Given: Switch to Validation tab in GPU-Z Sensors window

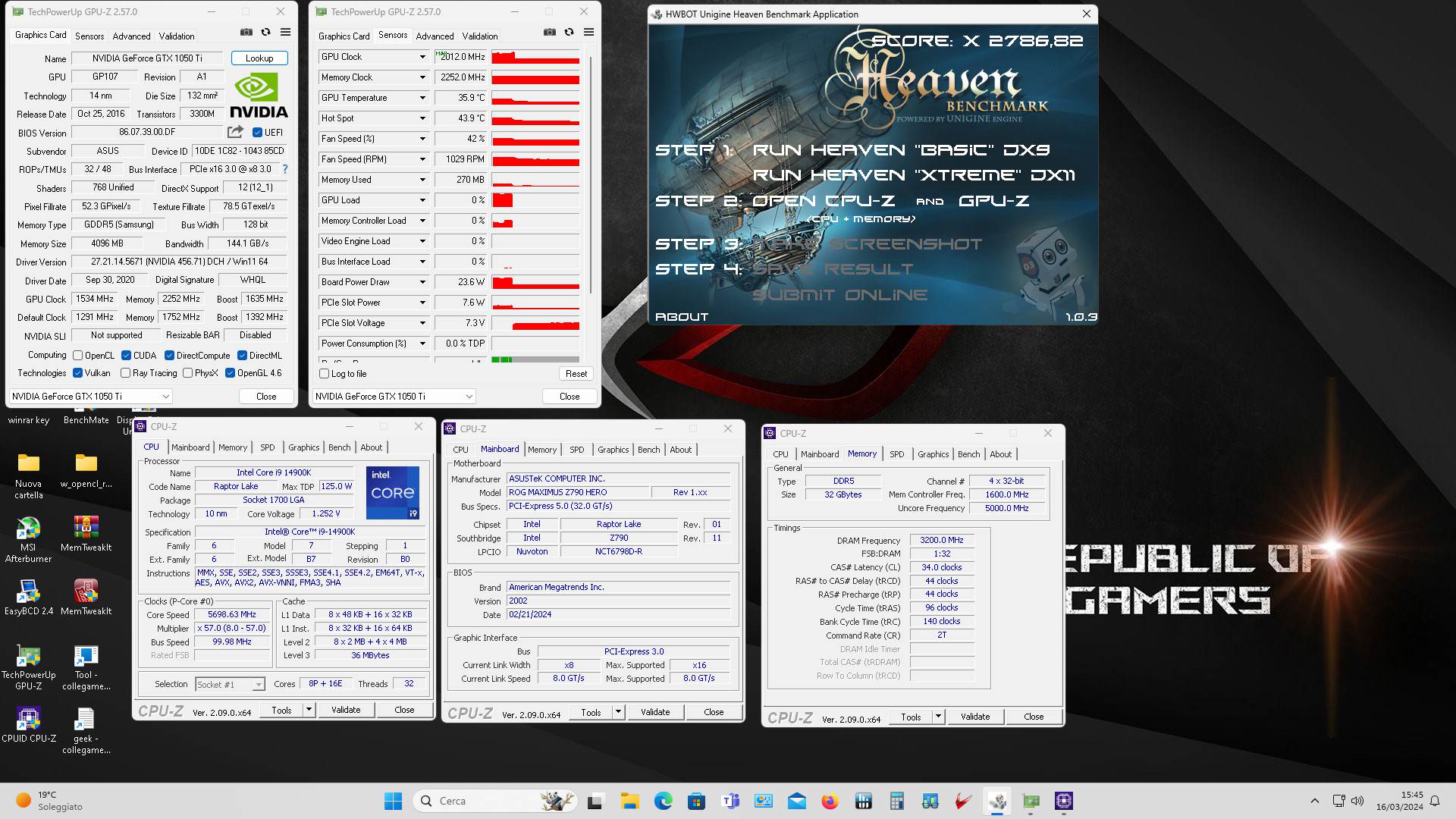Looking at the screenshot, I should (480, 36).
